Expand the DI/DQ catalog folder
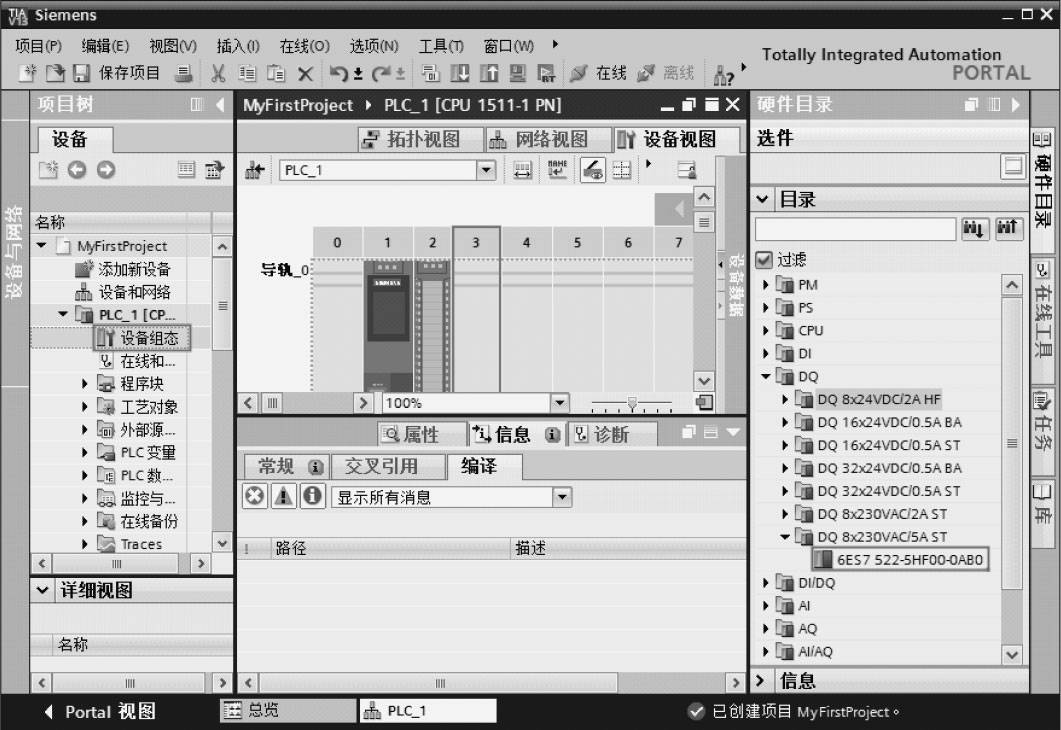Screen dimensions: 1061x730 coord(766,583)
